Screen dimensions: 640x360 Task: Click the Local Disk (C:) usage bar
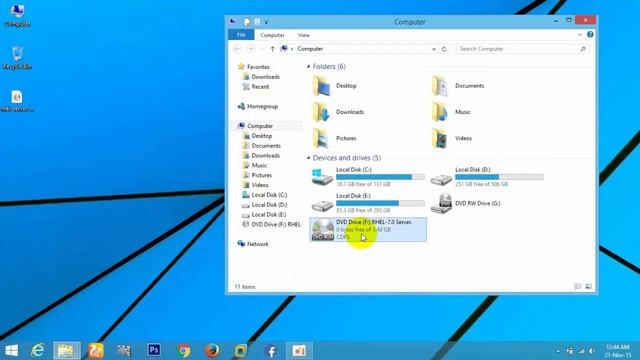point(380,177)
